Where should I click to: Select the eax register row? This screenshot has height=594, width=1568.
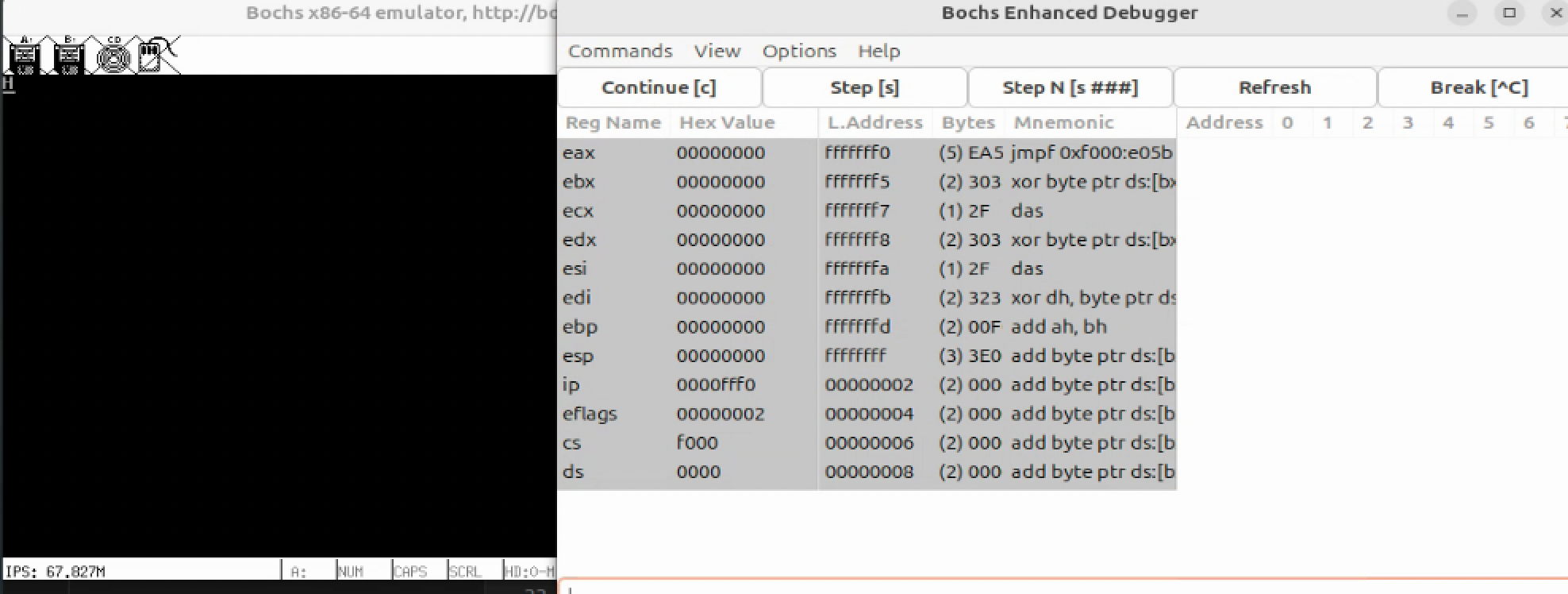pyautogui.click(x=686, y=152)
